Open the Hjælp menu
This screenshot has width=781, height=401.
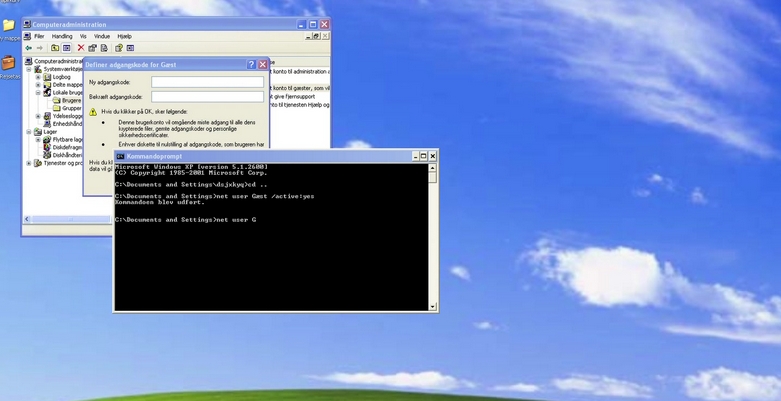tap(125, 36)
